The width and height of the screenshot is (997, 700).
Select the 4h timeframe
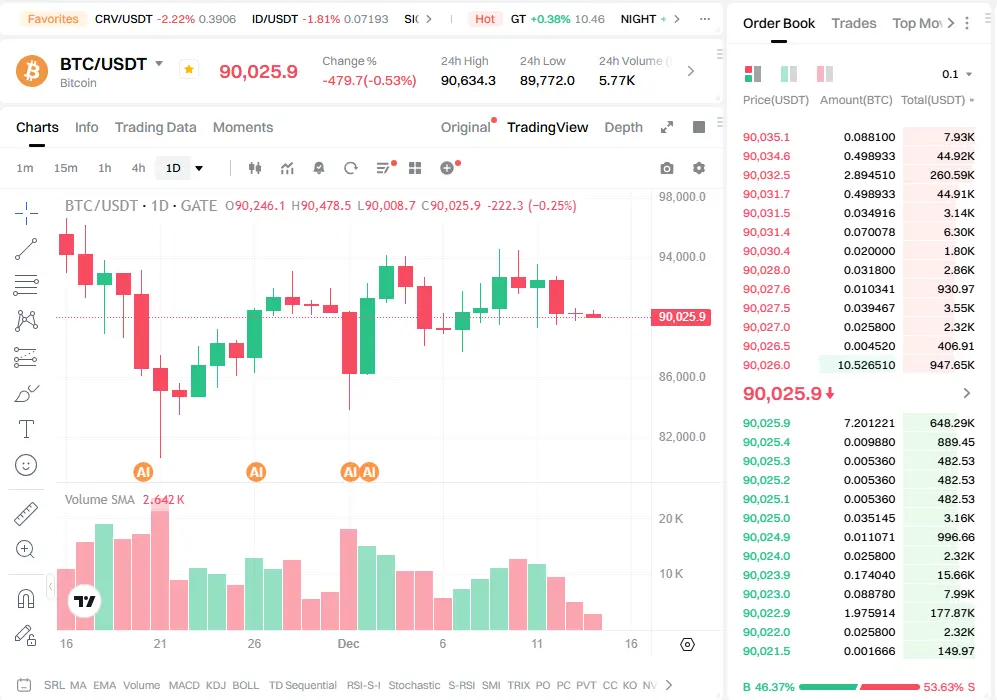click(x=138, y=168)
